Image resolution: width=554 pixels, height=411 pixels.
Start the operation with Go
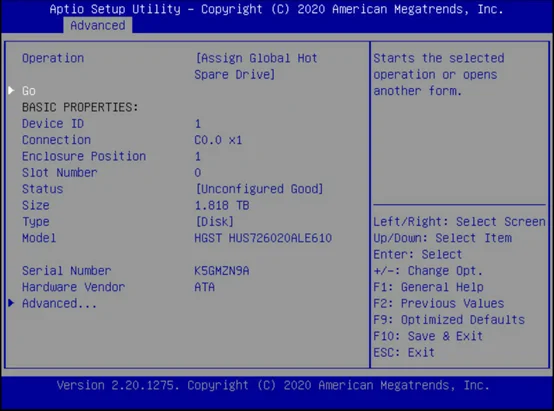29,91
